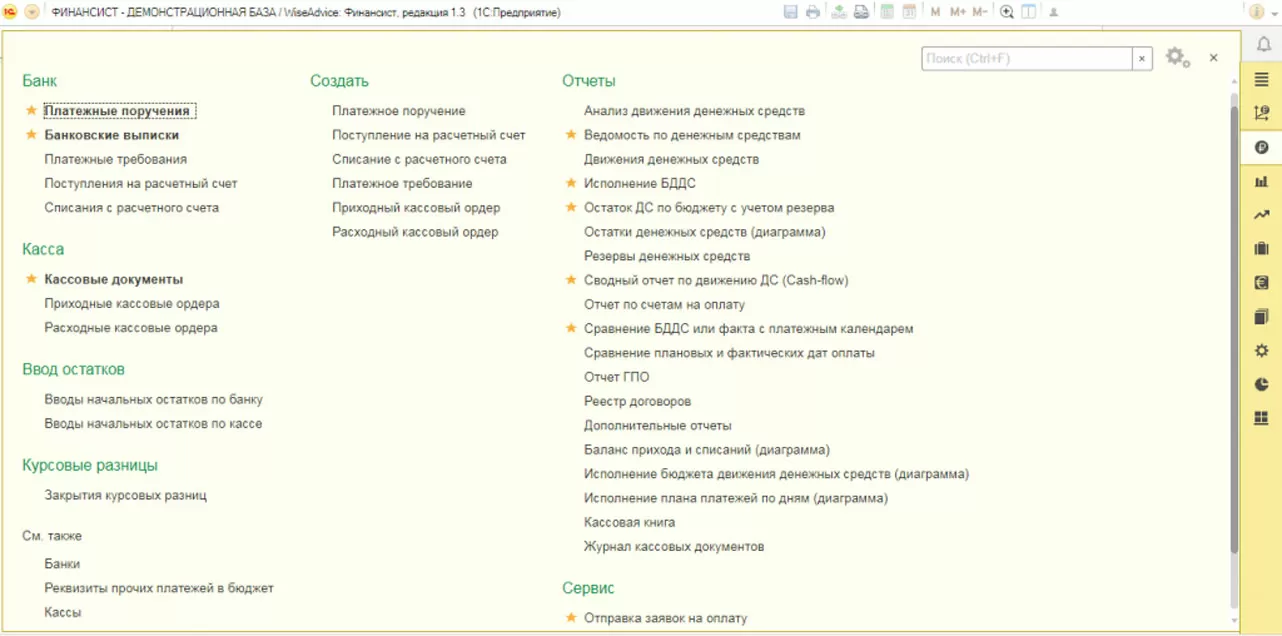Viewport: 1282px width, 636px height.
Task: Open the gear settings section icon in sidebar
Action: (1261, 350)
